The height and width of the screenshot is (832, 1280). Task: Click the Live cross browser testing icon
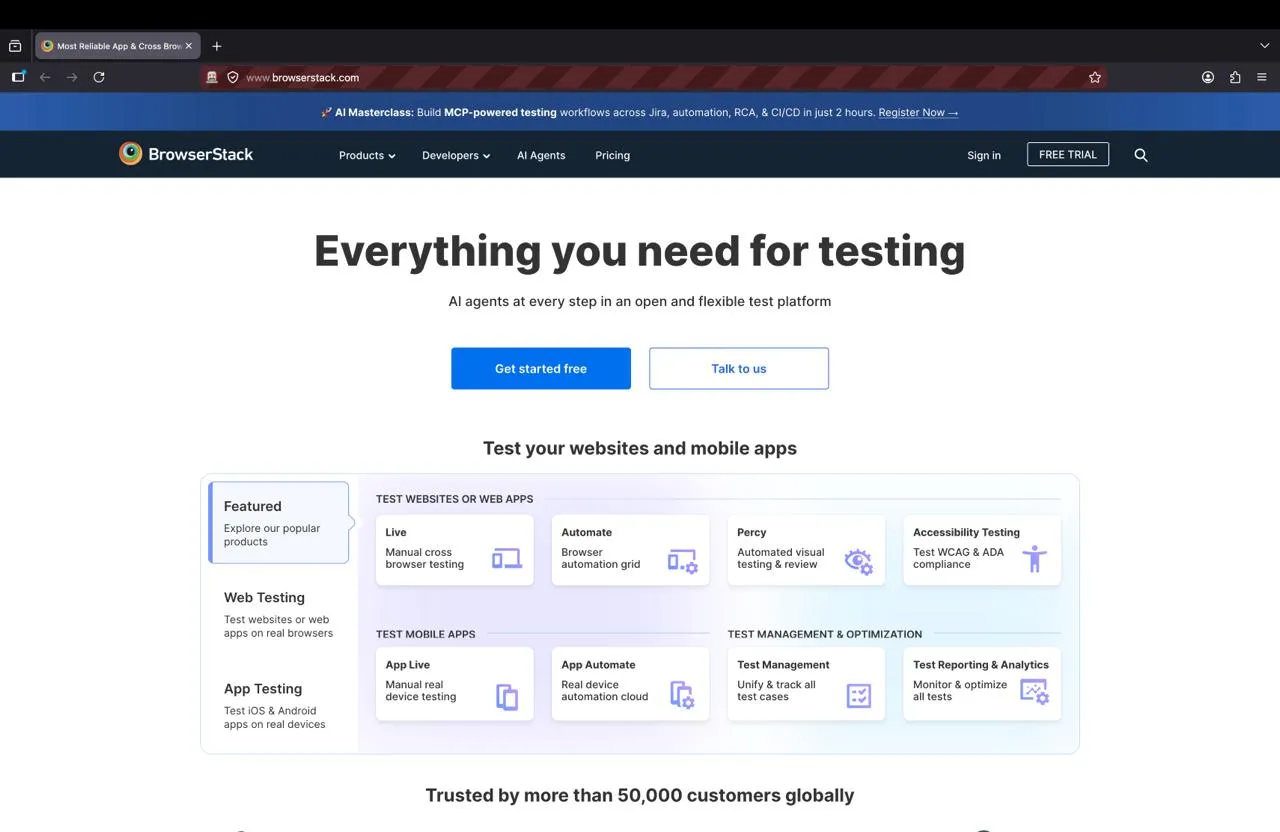pos(507,559)
